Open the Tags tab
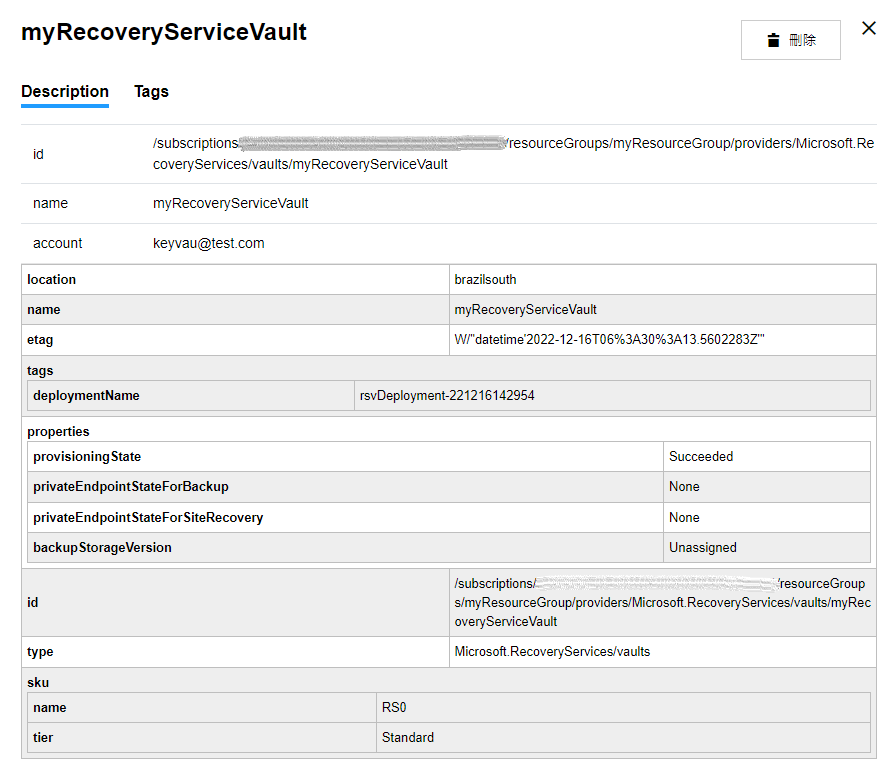Image resolution: width=895 pixels, height=775 pixels. 151,91
